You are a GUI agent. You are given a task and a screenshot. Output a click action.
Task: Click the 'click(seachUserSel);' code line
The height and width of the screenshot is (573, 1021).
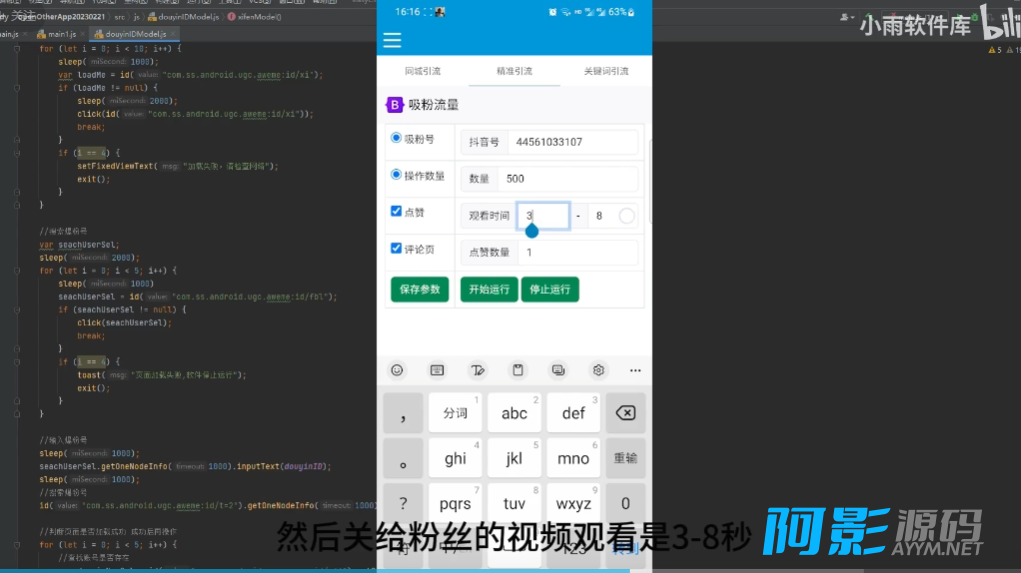pyautogui.click(x=124, y=323)
